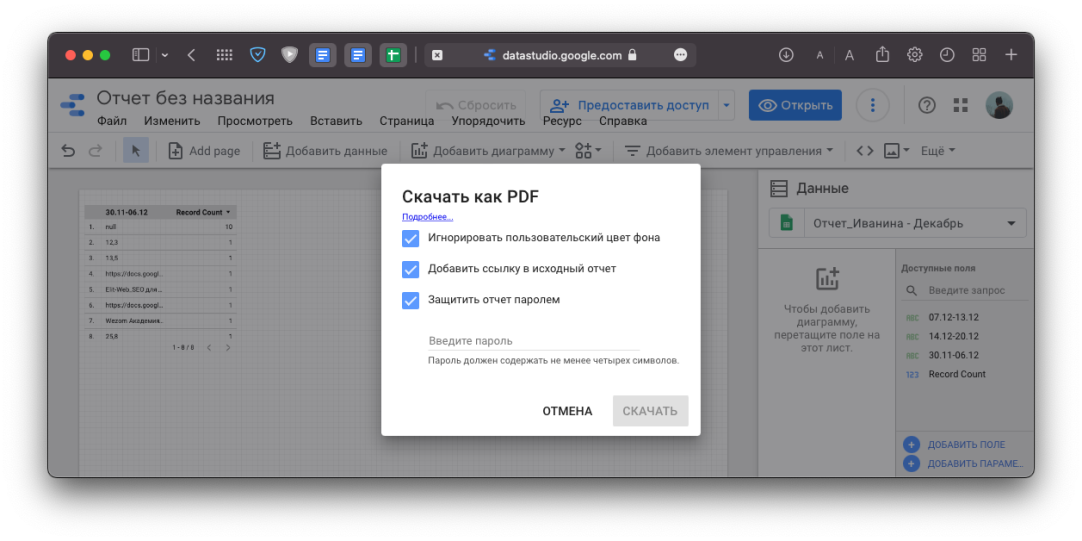Click Добавить данные in the toolbar

click(x=325, y=150)
